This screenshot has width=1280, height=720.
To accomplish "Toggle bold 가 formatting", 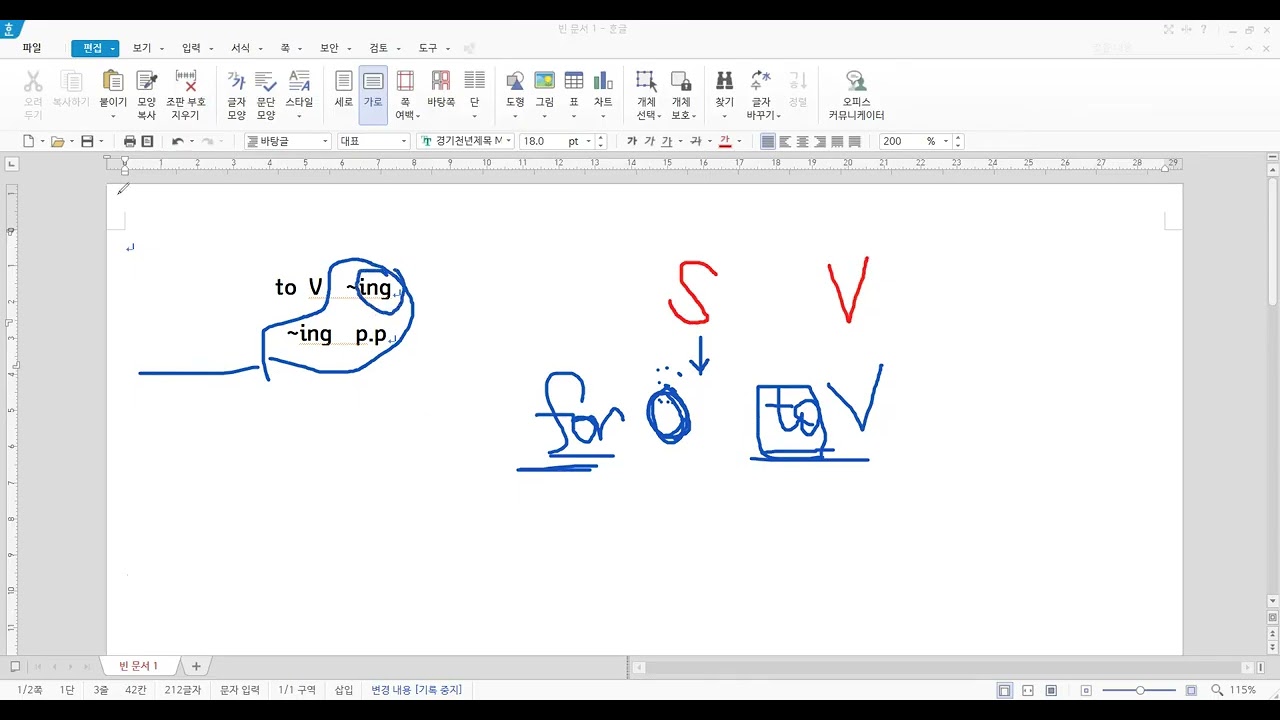I will click(x=631, y=141).
